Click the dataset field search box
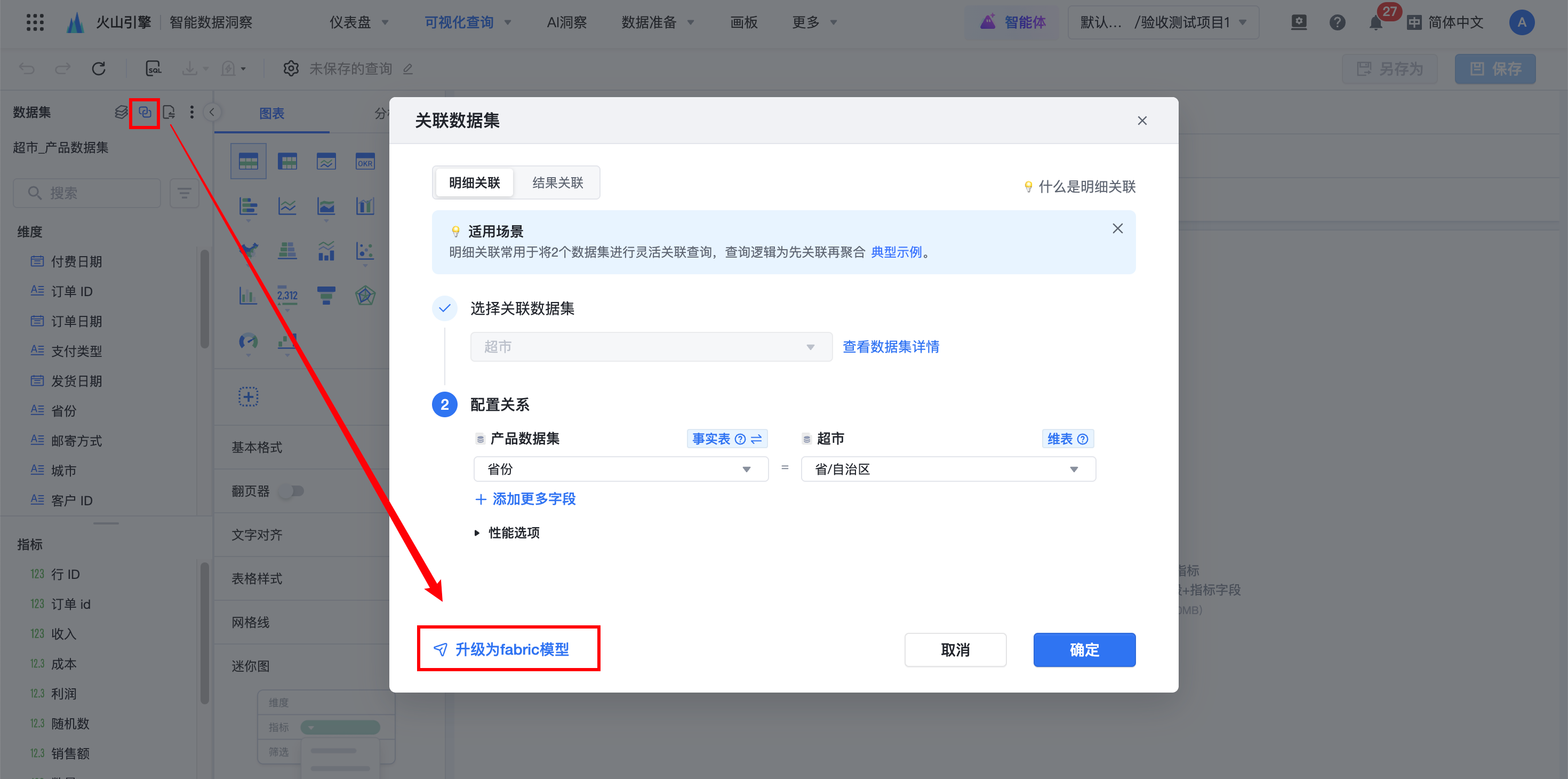This screenshot has width=1568, height=779. pos(87,193)
